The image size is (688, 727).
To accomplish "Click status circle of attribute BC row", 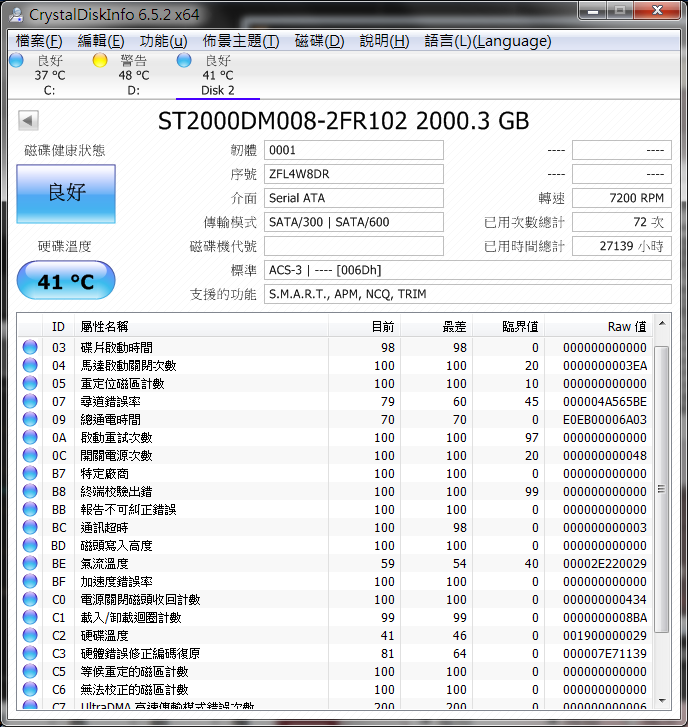I will [x=30, y=528].
